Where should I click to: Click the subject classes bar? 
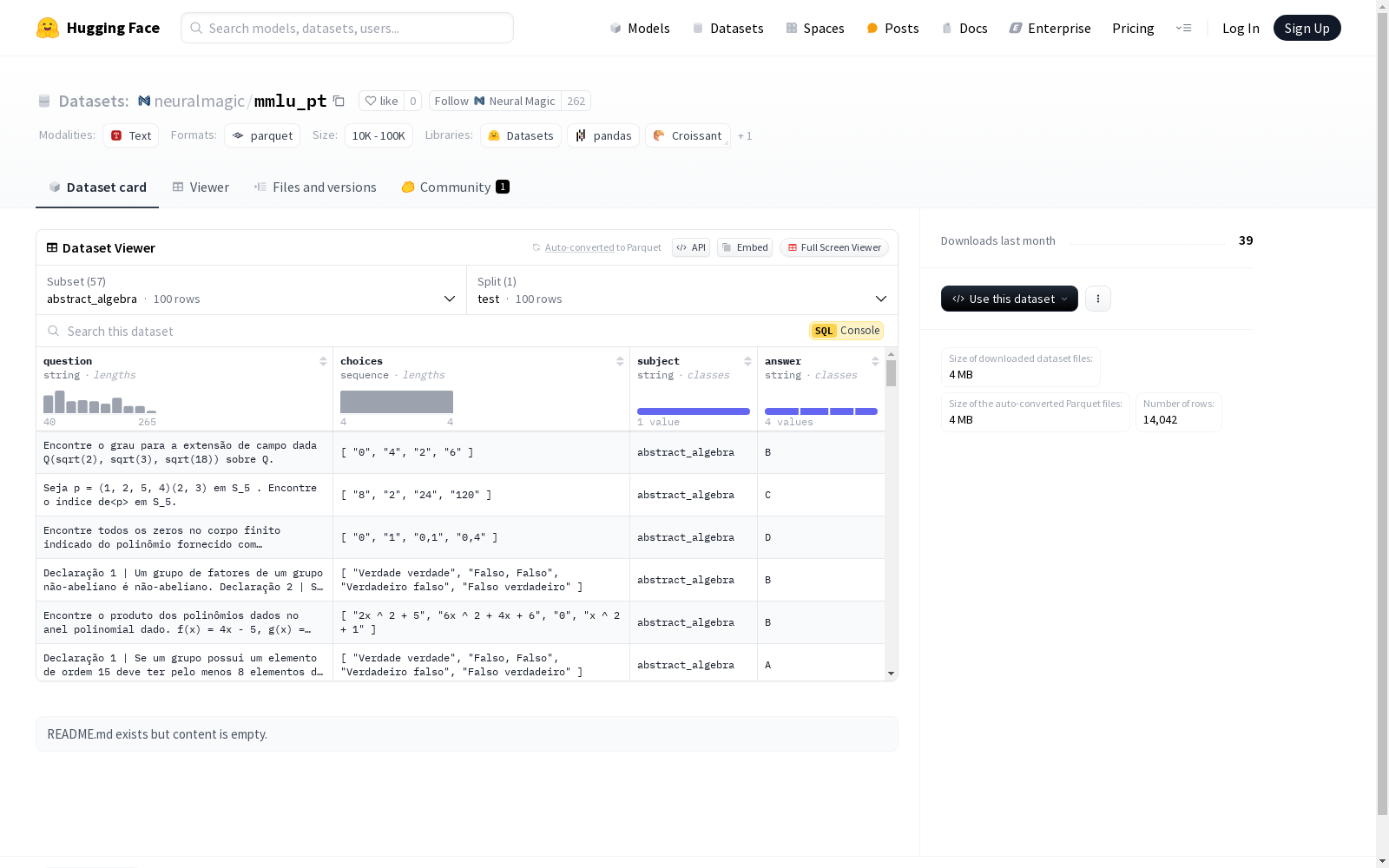click(694, 411)
